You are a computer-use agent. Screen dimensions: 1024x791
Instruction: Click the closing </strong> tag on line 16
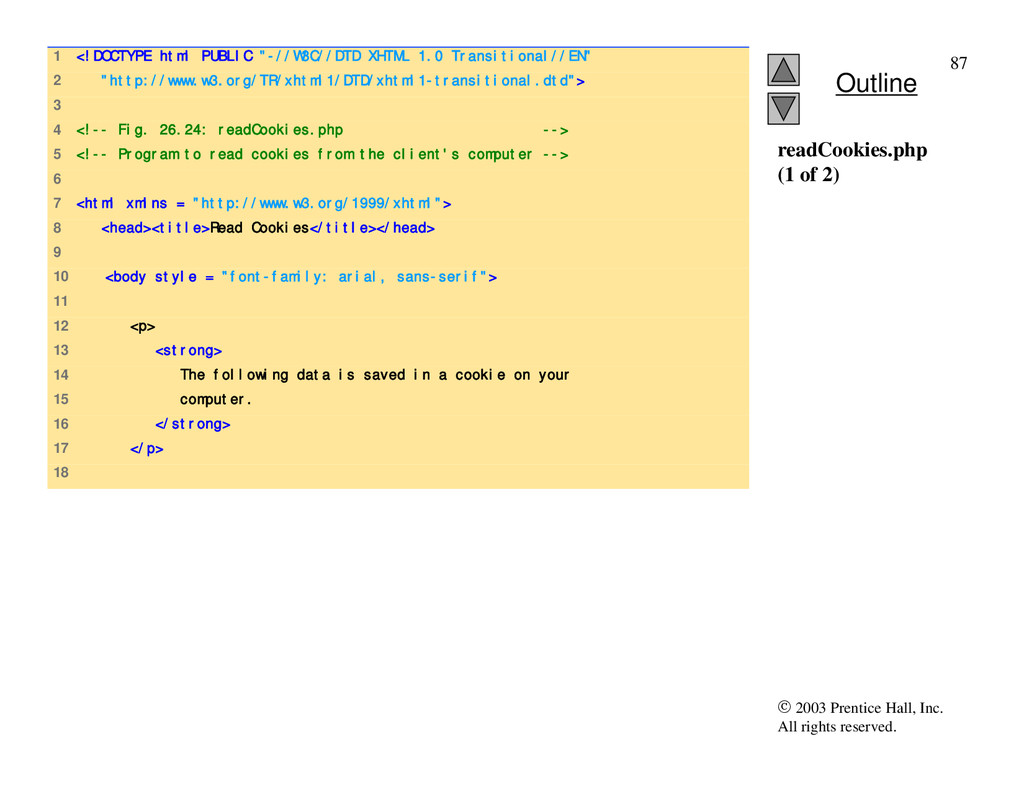tap(193, 425)
